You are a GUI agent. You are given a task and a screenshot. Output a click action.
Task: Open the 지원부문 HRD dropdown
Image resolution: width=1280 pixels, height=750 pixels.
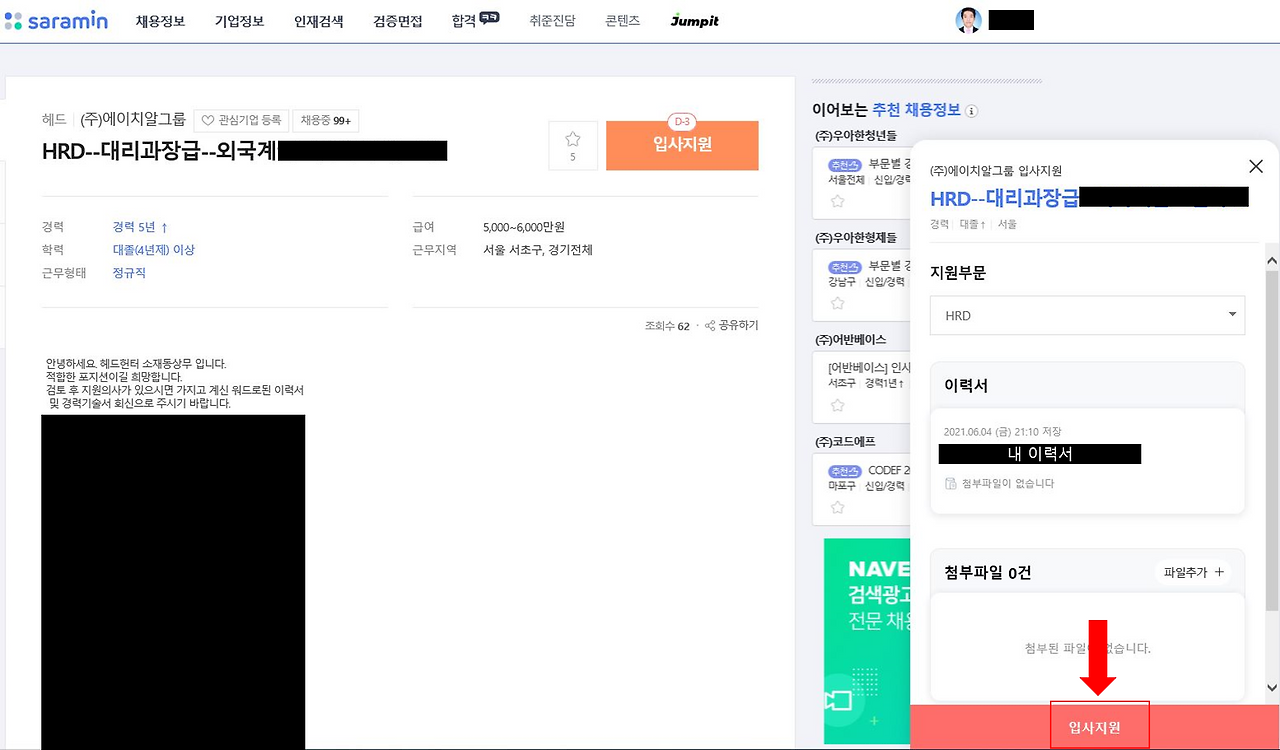(x=1088, y=315)
